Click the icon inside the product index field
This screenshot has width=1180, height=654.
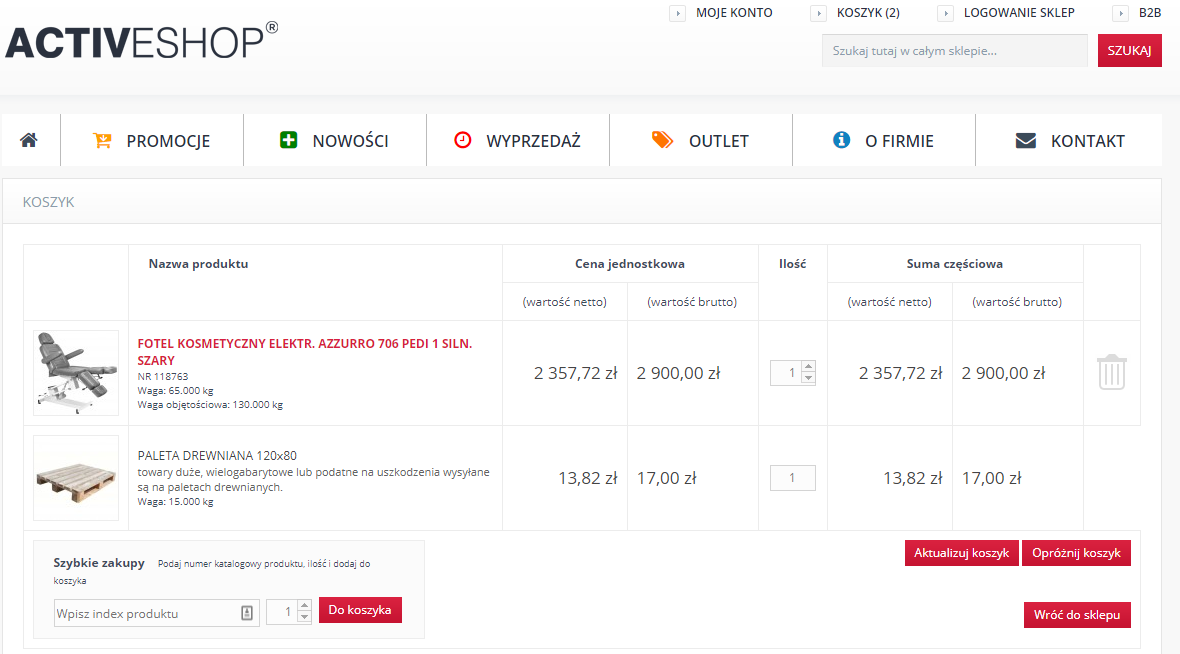click(x=247, y=613)
